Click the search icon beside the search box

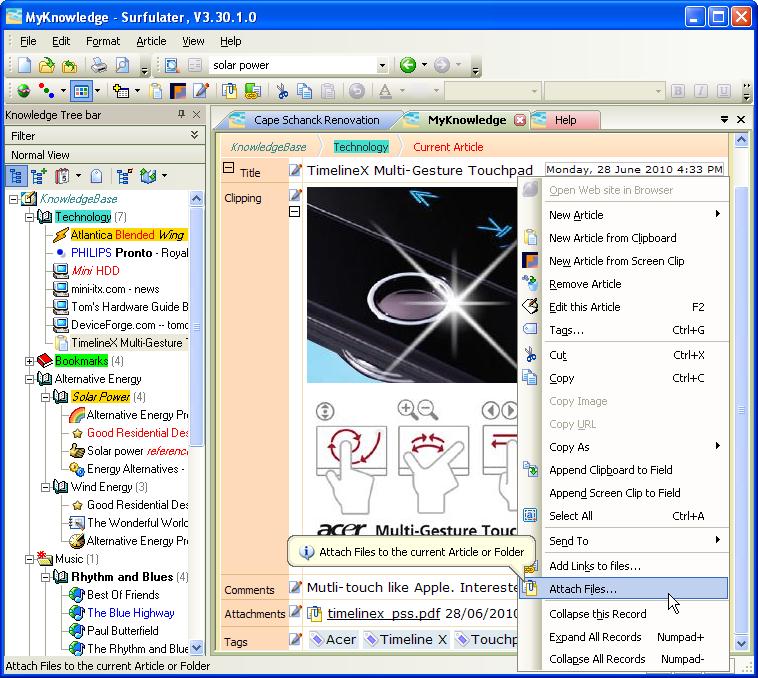(172, 65)
